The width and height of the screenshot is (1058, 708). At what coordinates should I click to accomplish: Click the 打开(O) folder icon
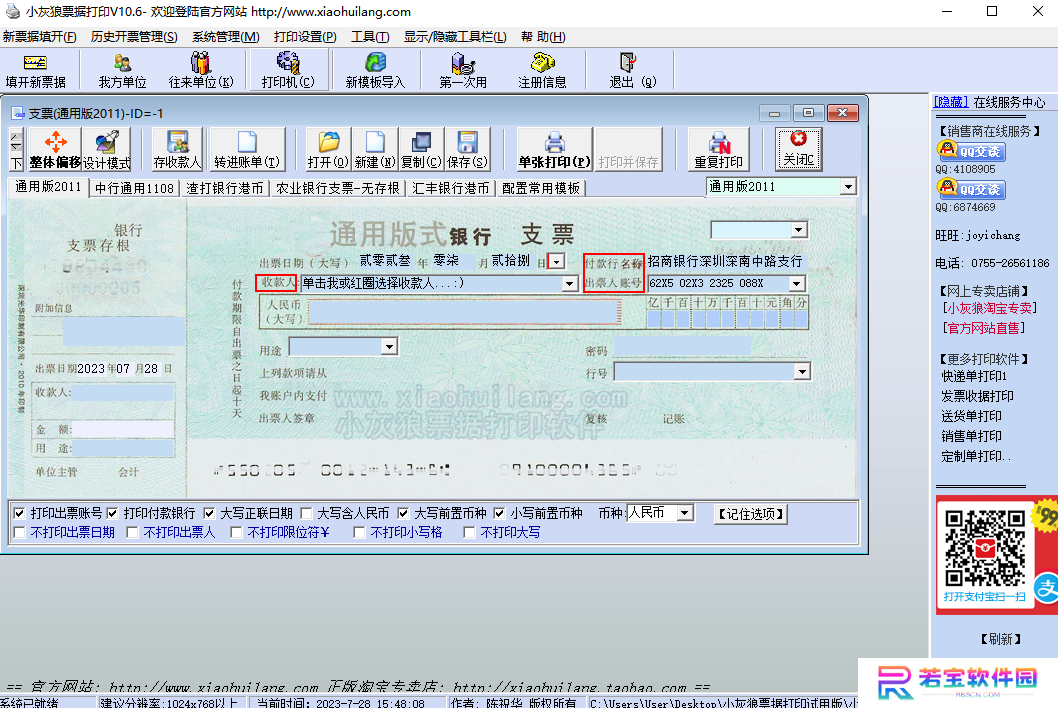(x=329, y=149)
